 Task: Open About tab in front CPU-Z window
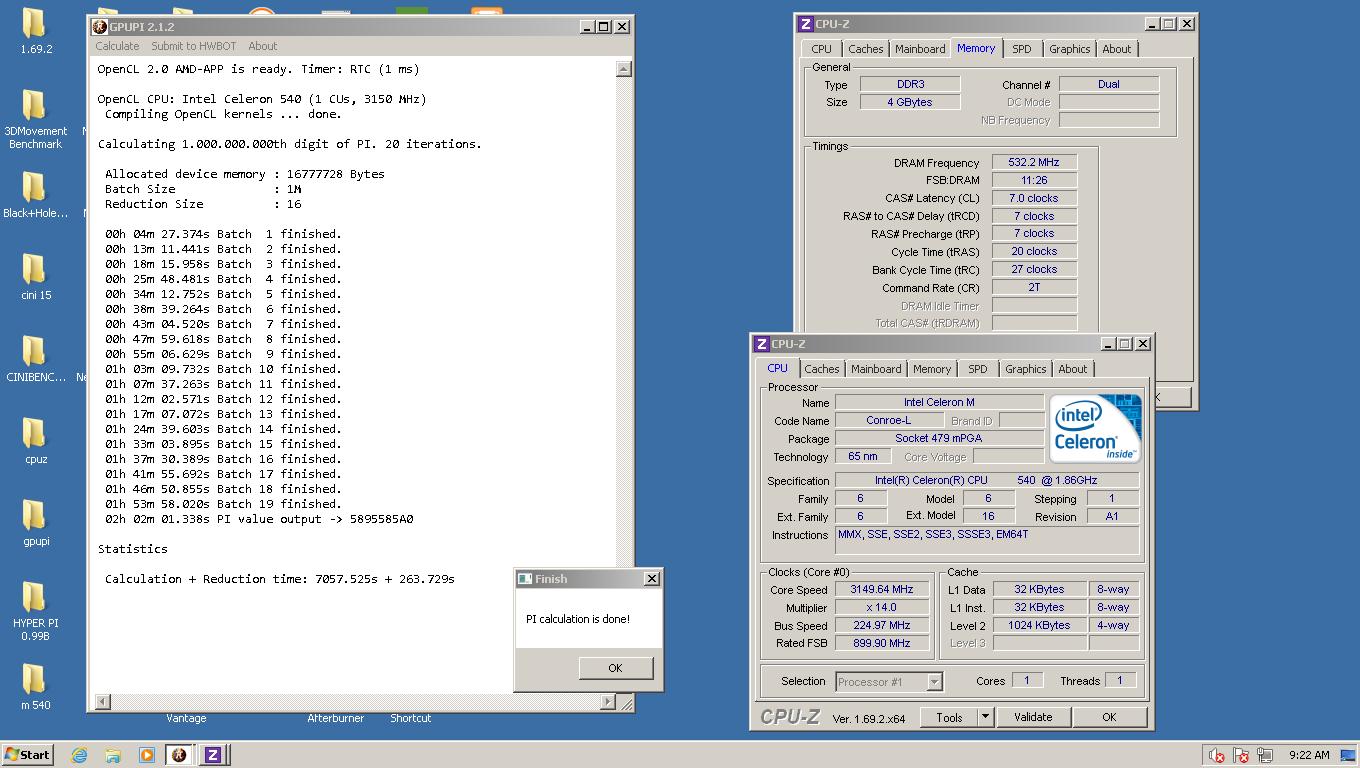click(1072, 369)
